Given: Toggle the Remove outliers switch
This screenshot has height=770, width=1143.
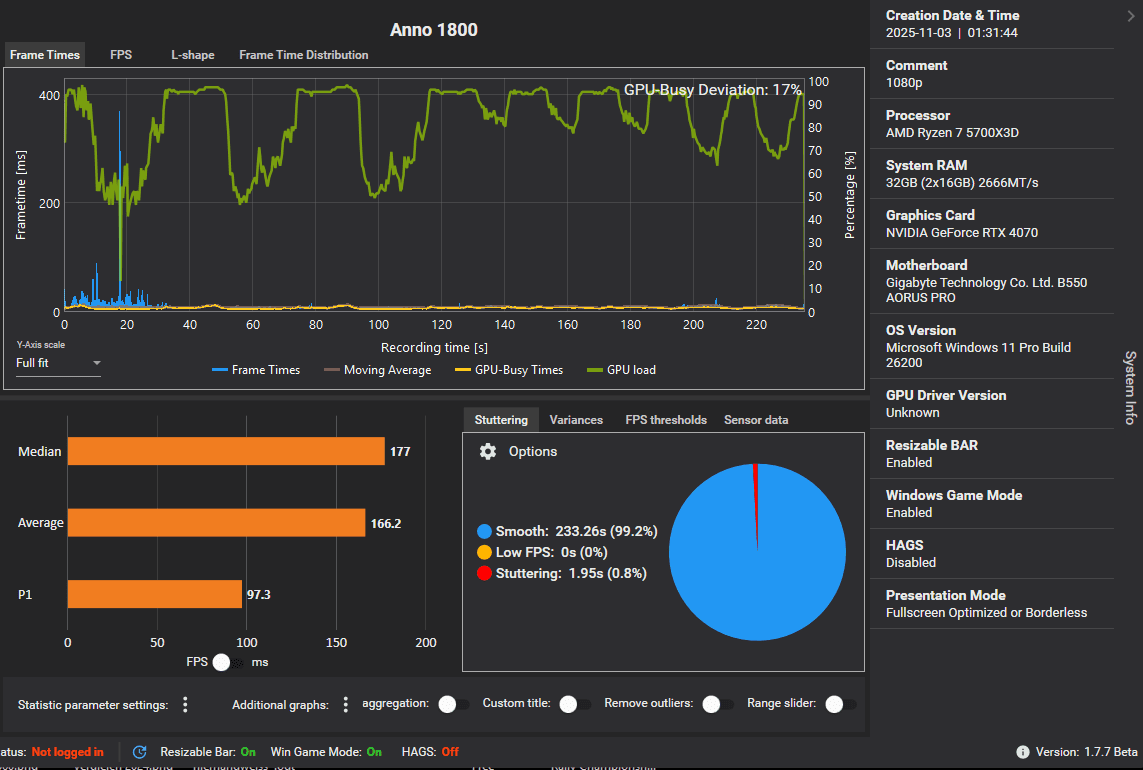Looking at the screenshot, I should coord(717,704).
